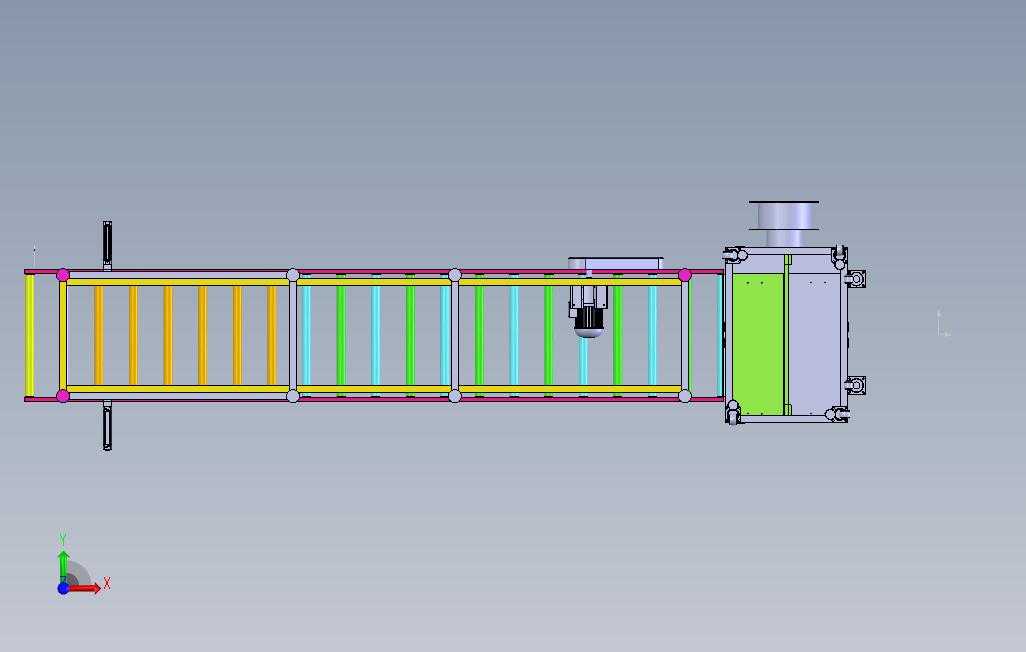Select the black electric motor on the conveyor

tap(588, 321)
